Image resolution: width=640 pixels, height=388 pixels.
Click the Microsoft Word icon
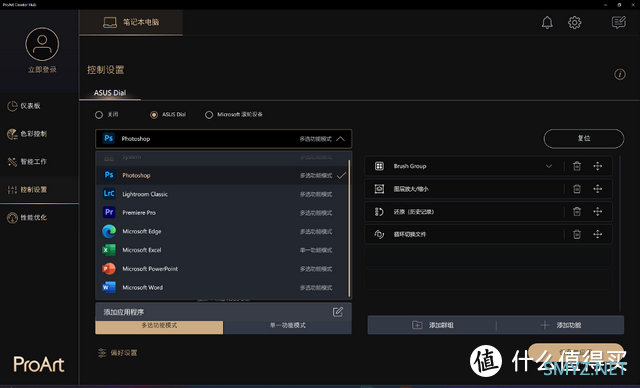[109, 287]
